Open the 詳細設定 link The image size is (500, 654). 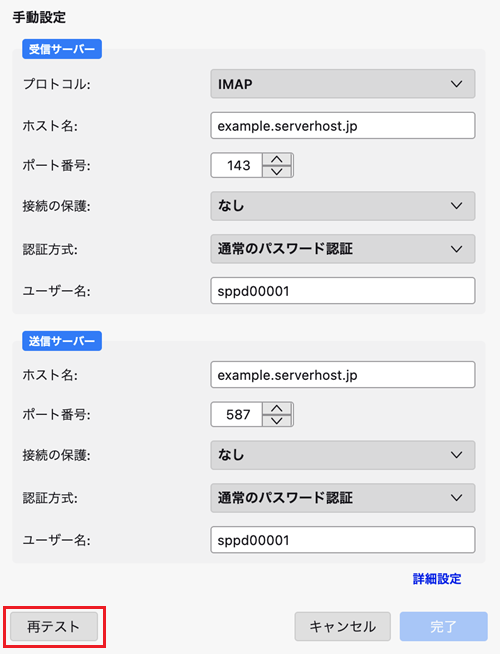pos(437,579)
